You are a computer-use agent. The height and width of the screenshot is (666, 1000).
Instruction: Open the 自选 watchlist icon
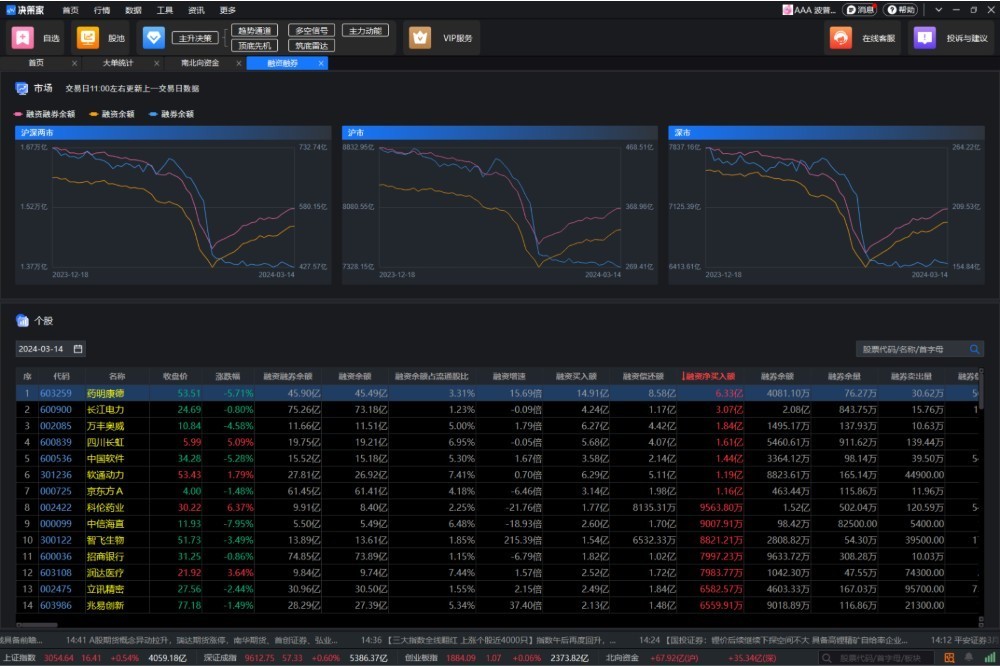[23, 38]
